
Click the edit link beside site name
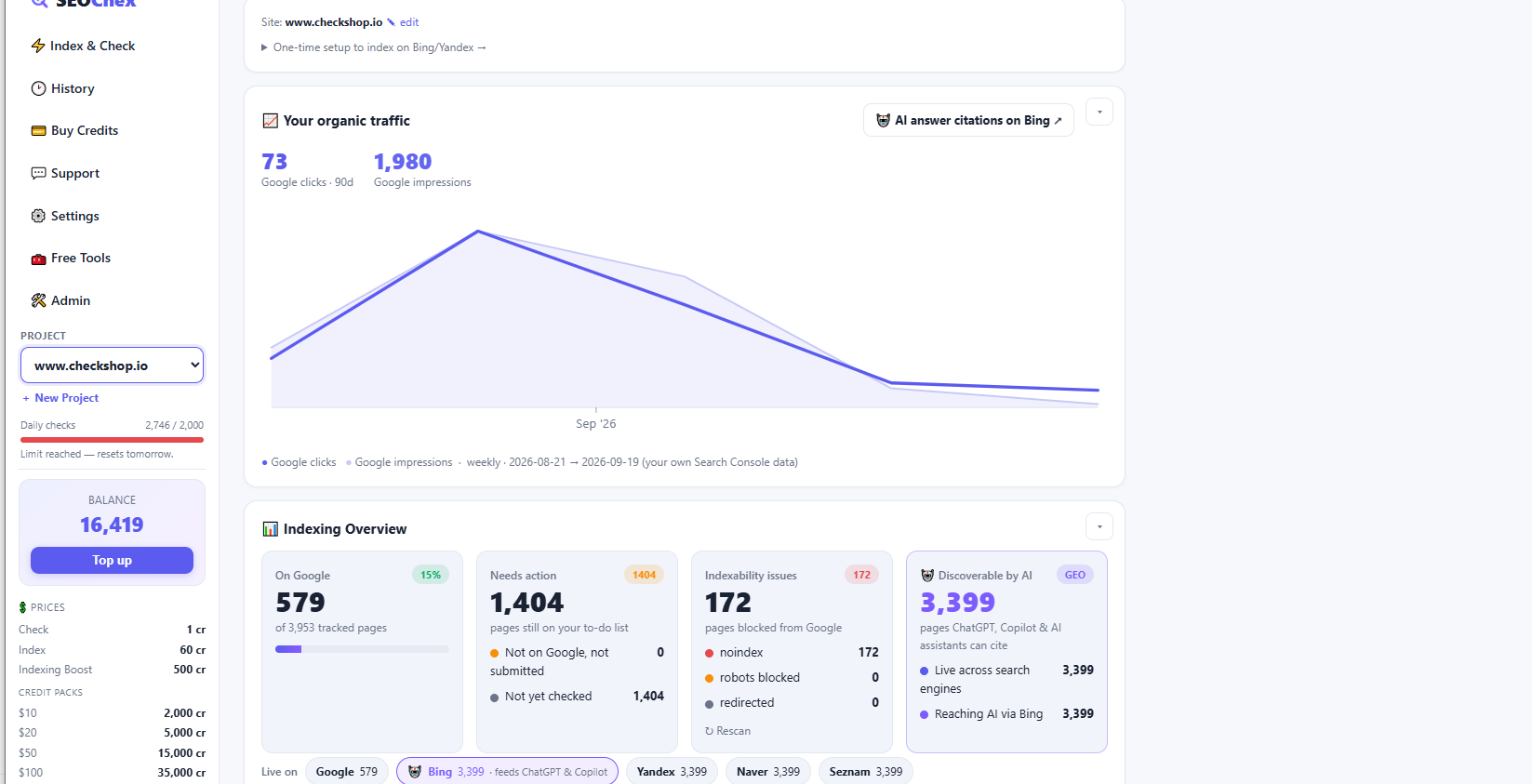pyautogui.click(x=409, y=22)
